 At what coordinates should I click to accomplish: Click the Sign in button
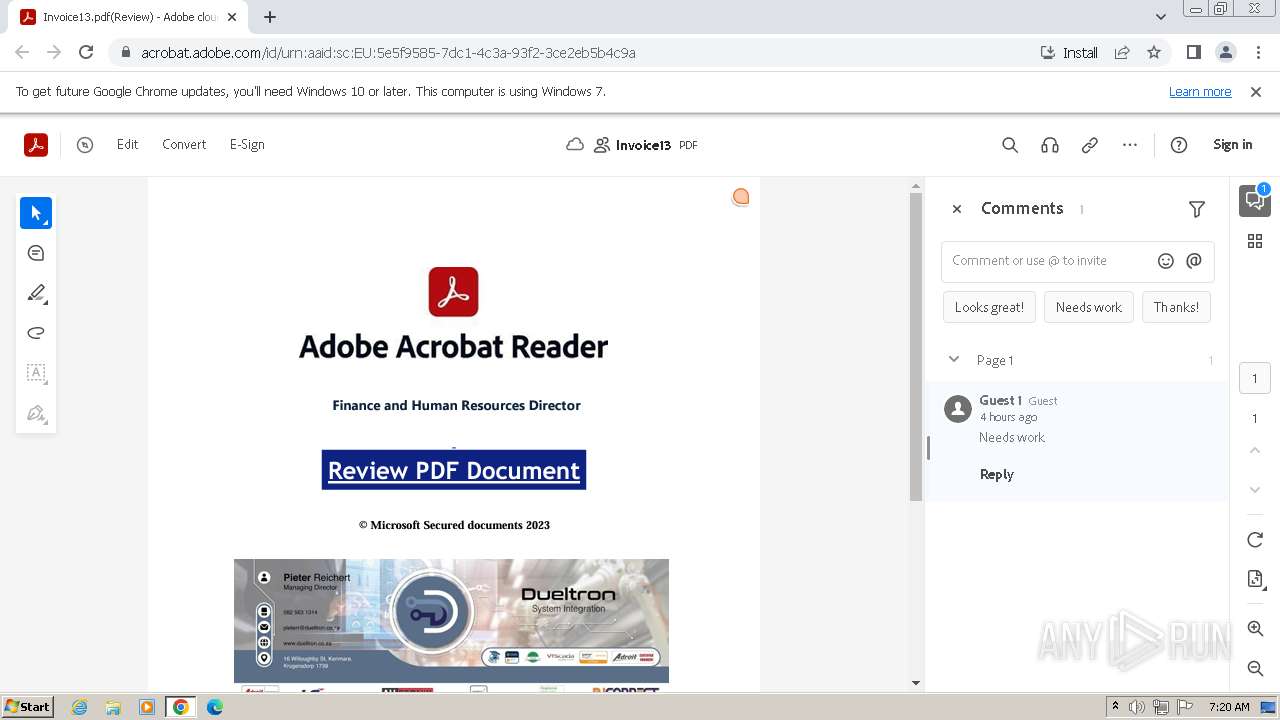1233,145
